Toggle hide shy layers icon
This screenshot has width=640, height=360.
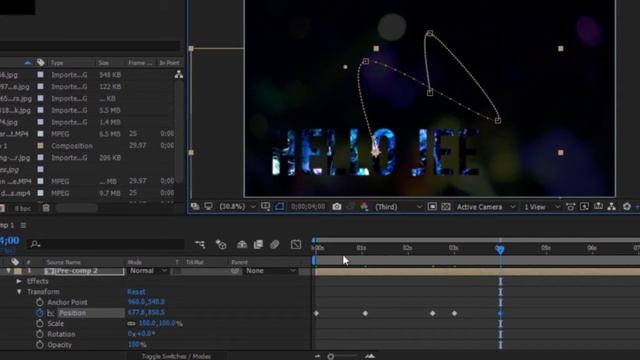coord(242,244)
